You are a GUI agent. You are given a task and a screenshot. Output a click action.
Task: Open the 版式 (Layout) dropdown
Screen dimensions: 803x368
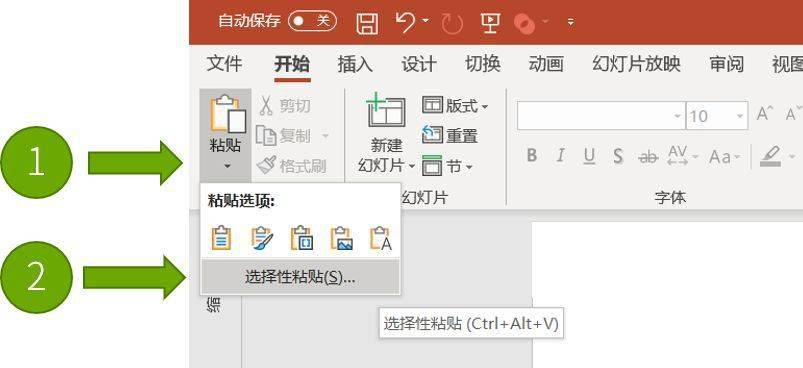455,106
